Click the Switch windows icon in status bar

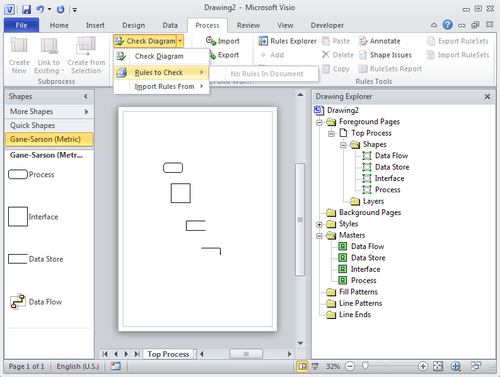coord(476,366)
